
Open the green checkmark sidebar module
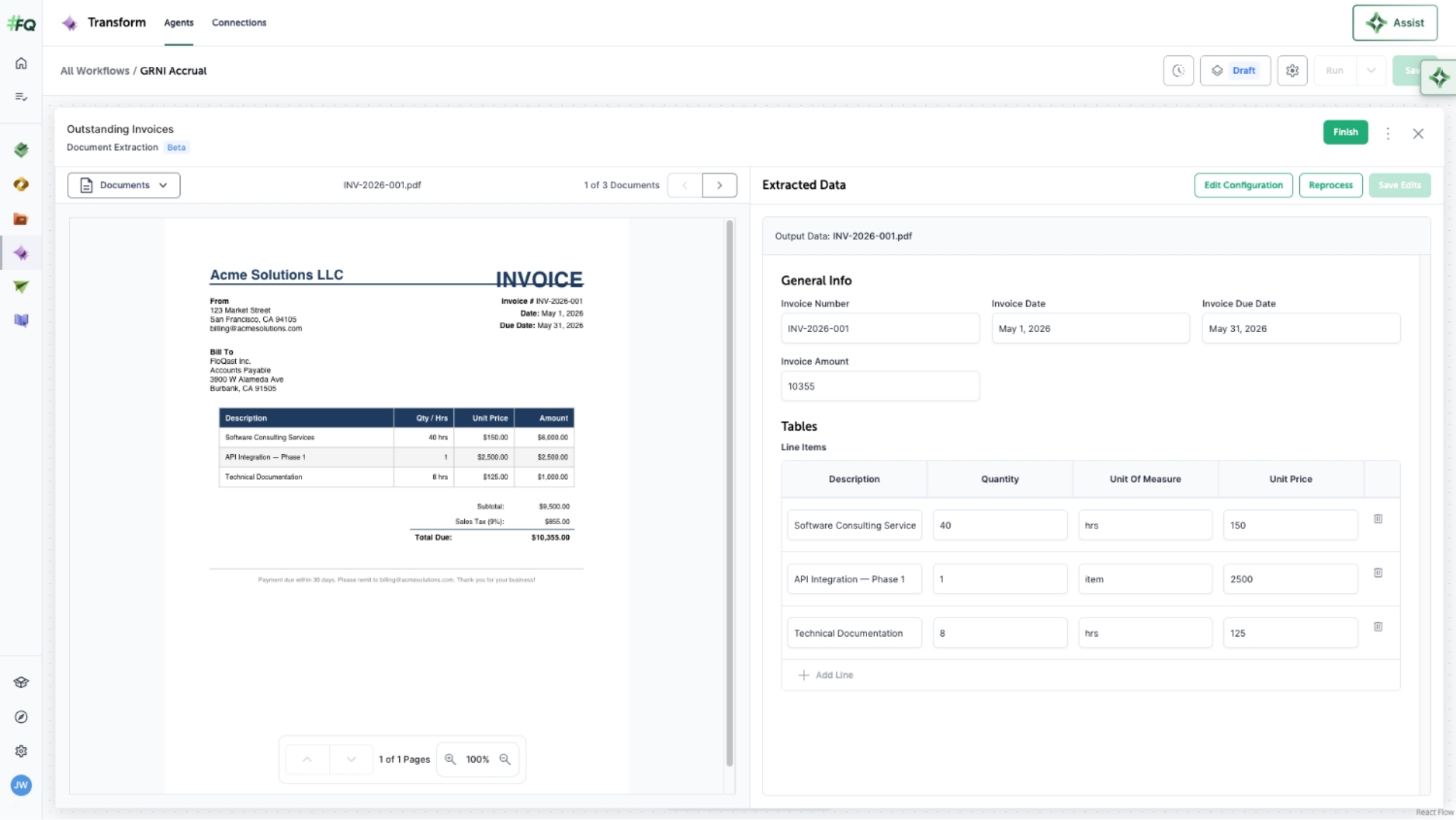[x=21, y=149]
